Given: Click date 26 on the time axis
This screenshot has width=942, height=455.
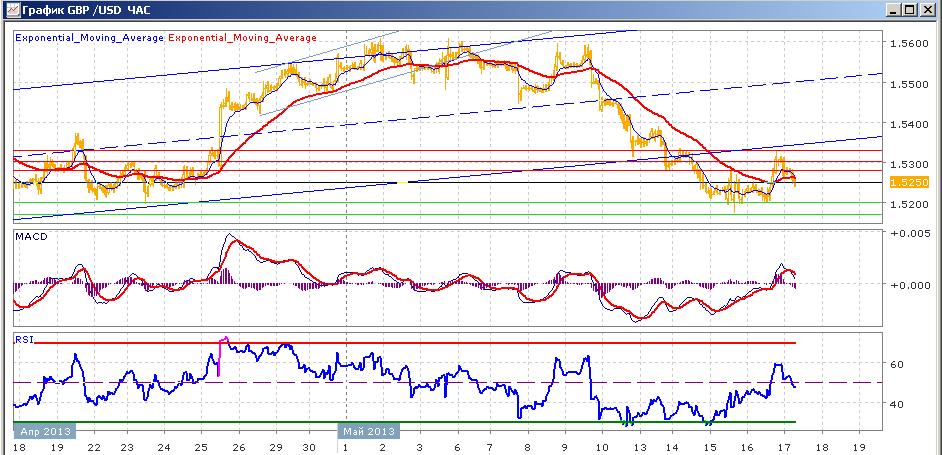Looking at the screenshot, I should (239, 448).
